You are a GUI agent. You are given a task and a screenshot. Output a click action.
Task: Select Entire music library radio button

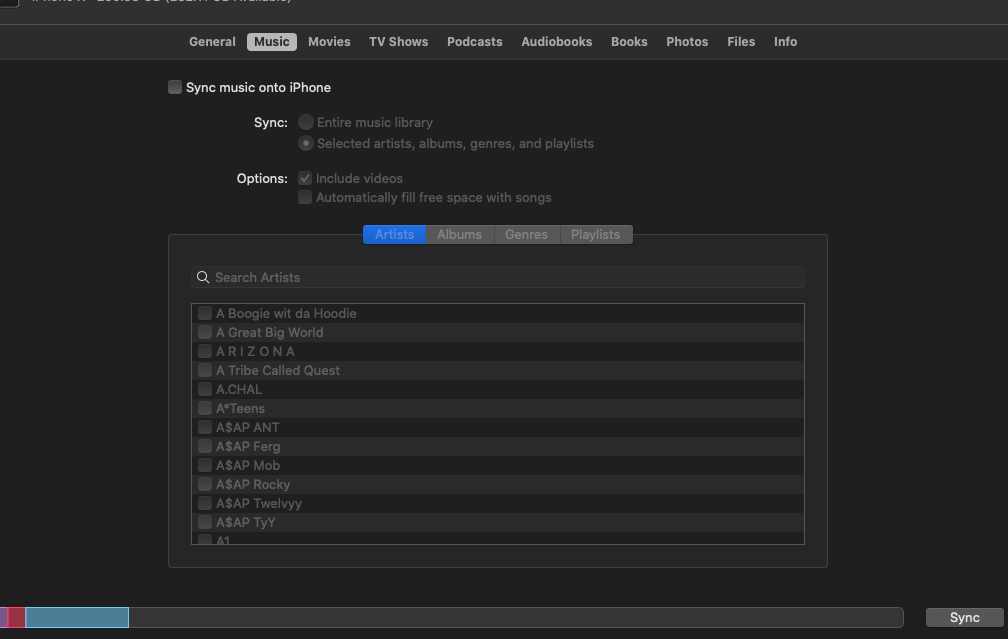pyautogui.click(x=306, y=122)
